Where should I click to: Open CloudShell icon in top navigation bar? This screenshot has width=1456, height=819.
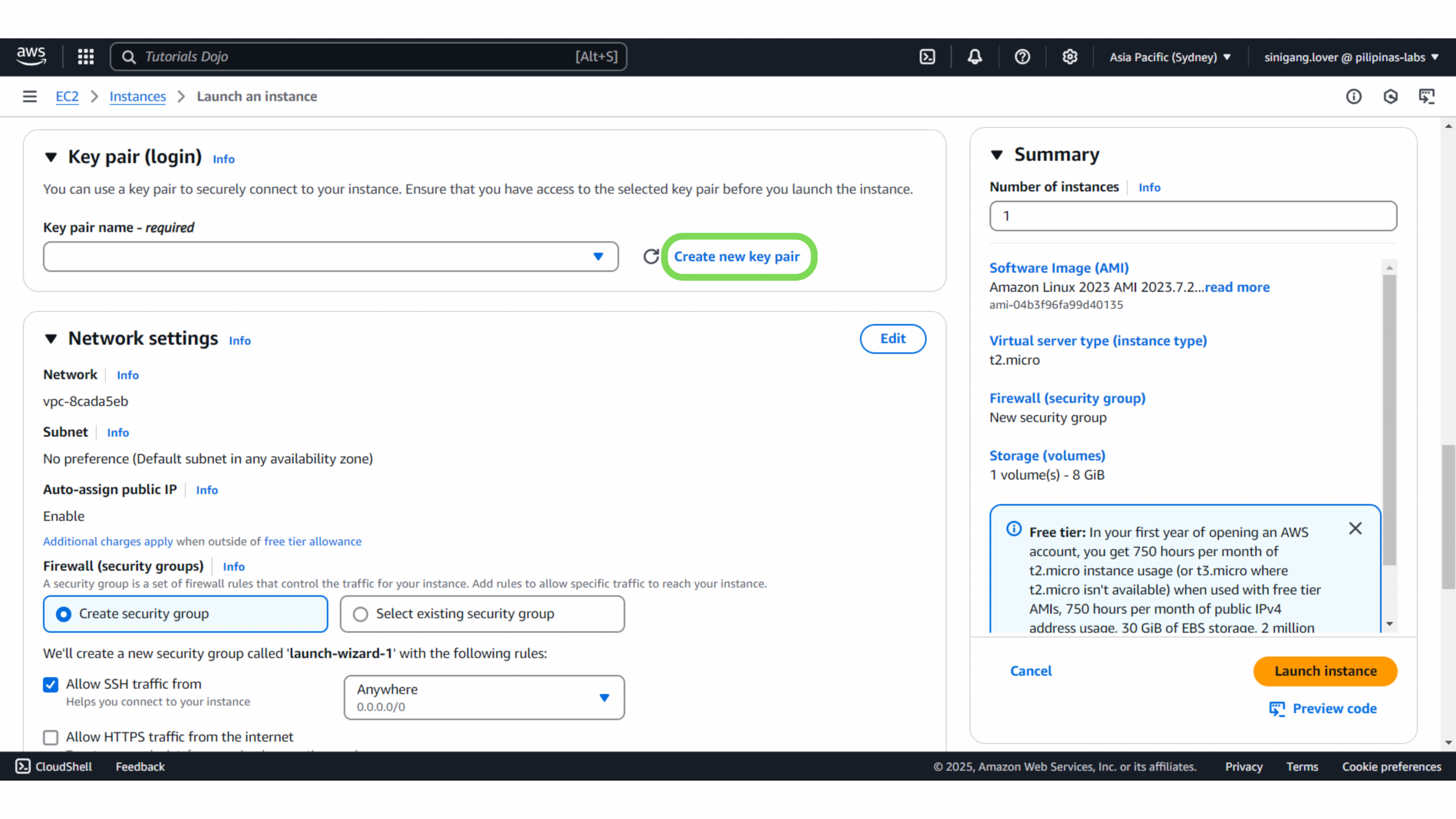click(927, 57)
